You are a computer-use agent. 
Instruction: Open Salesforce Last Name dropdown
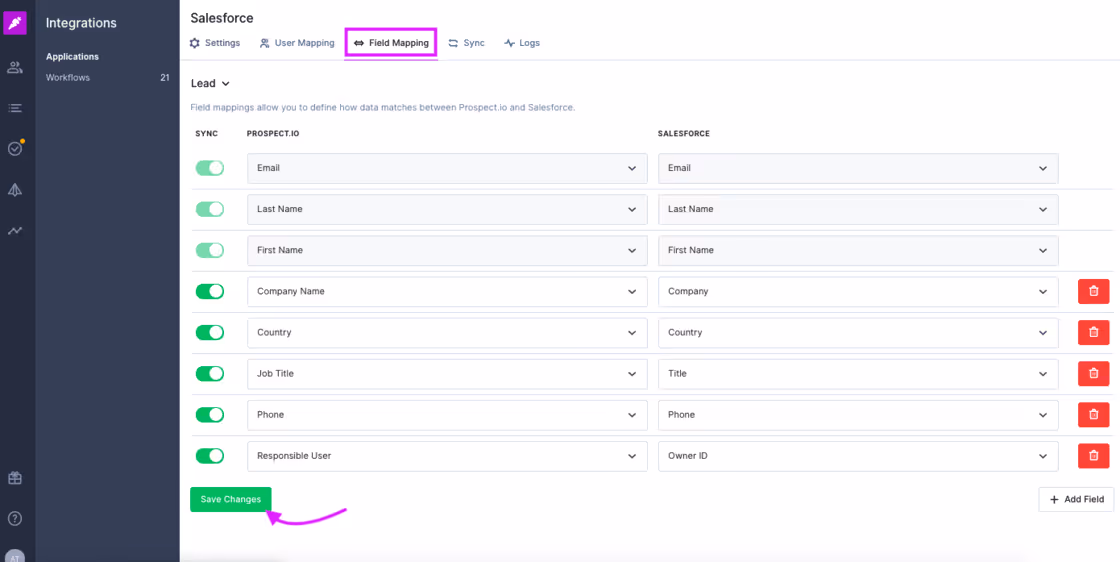pos(858,209)
